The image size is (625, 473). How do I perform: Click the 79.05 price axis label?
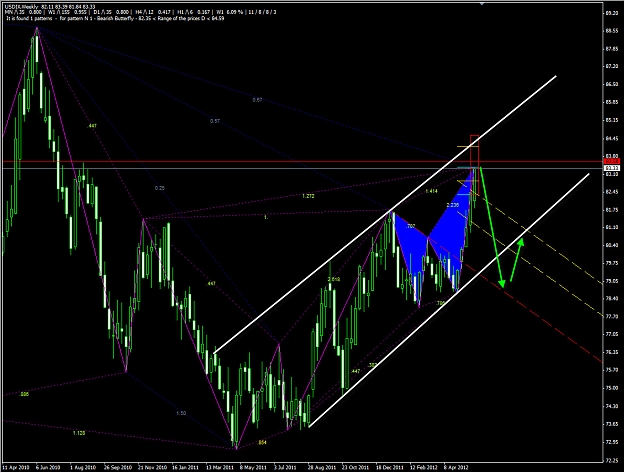(611, 281)
